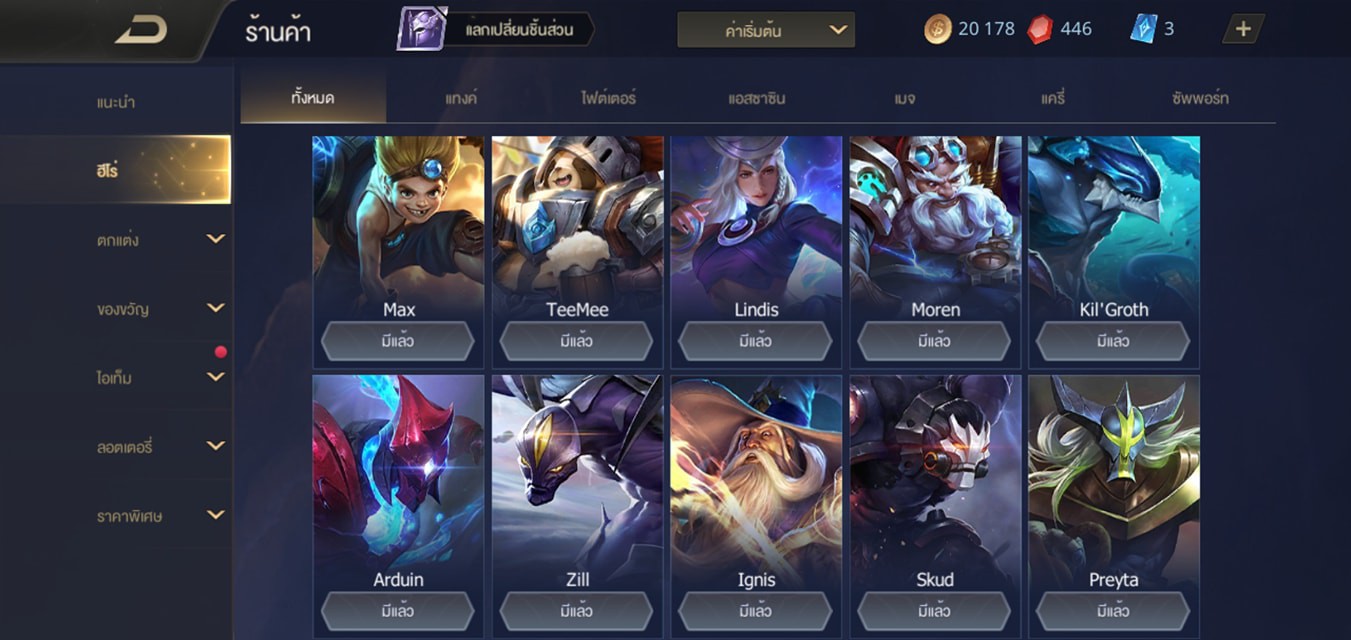Tap the blue voucher ticket icon

(x=1143, y=29)
